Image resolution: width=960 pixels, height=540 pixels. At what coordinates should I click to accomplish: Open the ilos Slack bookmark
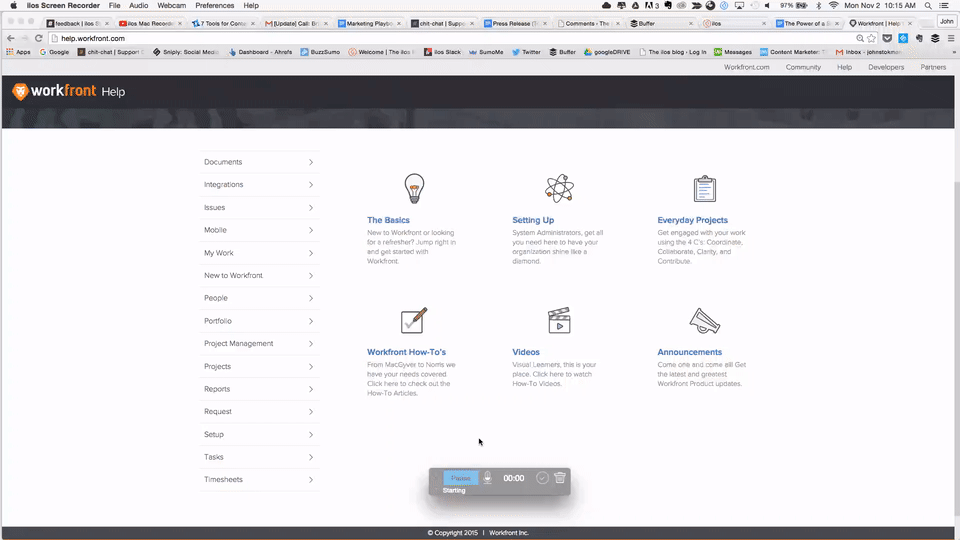pos(442,52)
